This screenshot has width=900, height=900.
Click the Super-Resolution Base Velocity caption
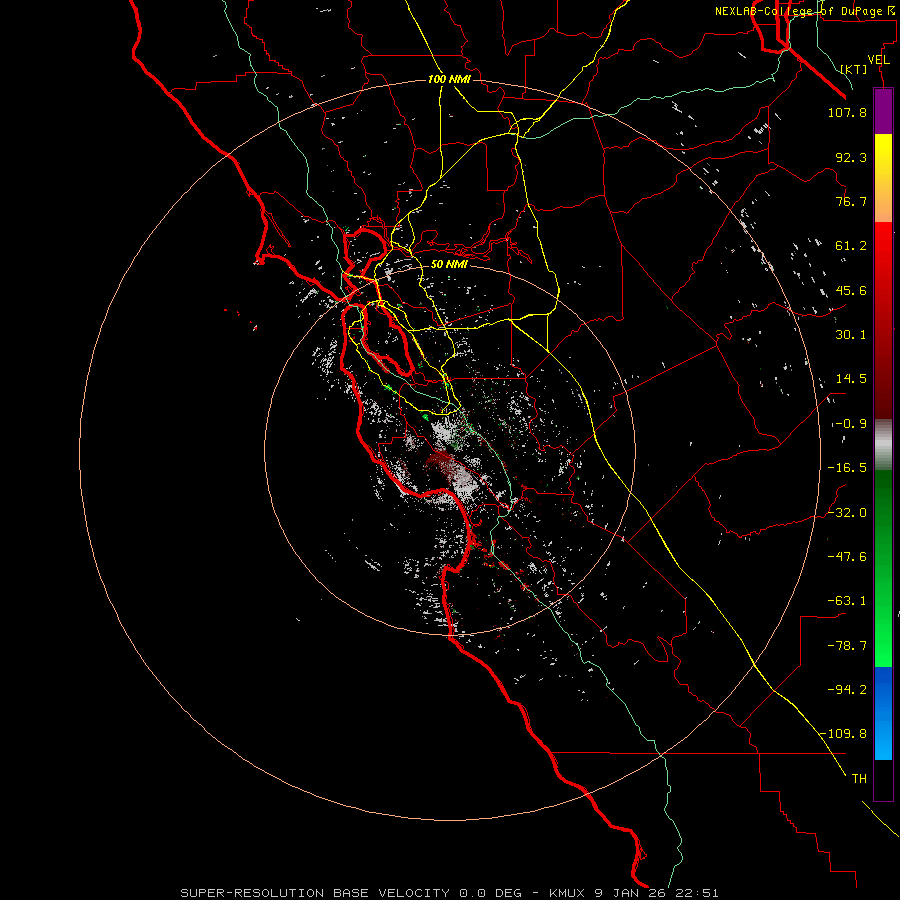click(x=449, y=893)
